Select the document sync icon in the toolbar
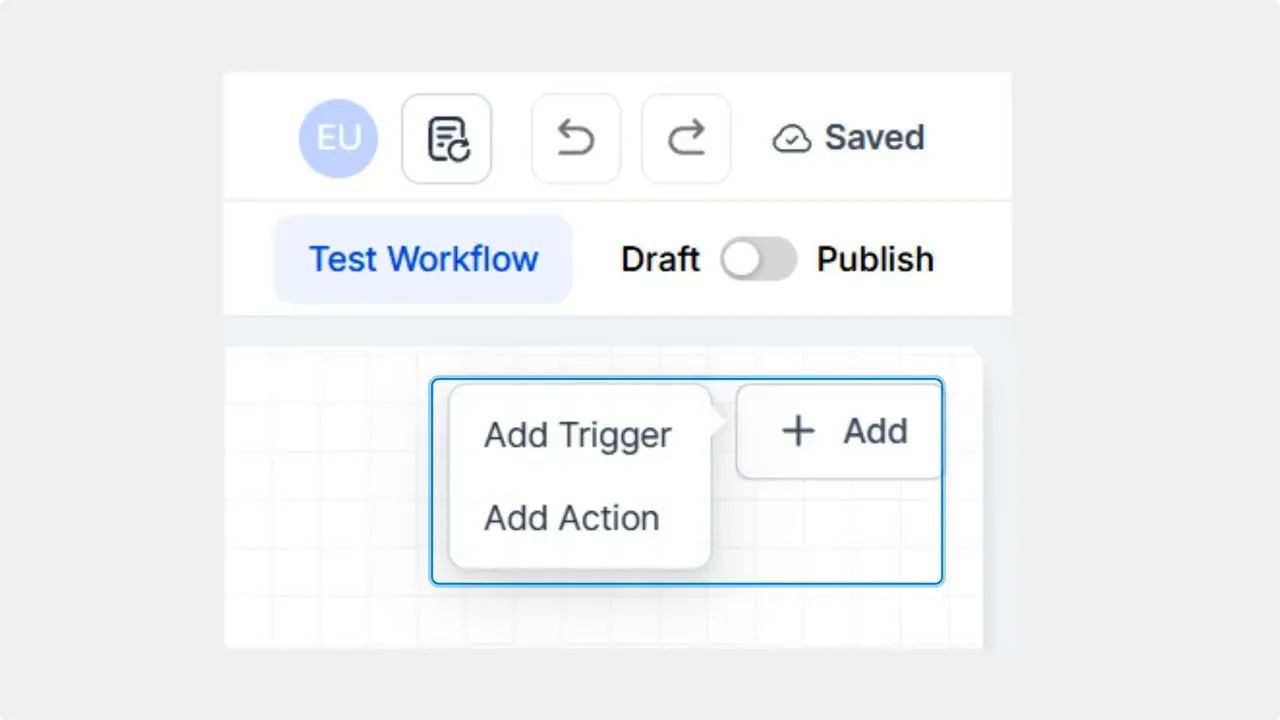This screenshot has width=1280, height=720. click(x=446, y=138)
